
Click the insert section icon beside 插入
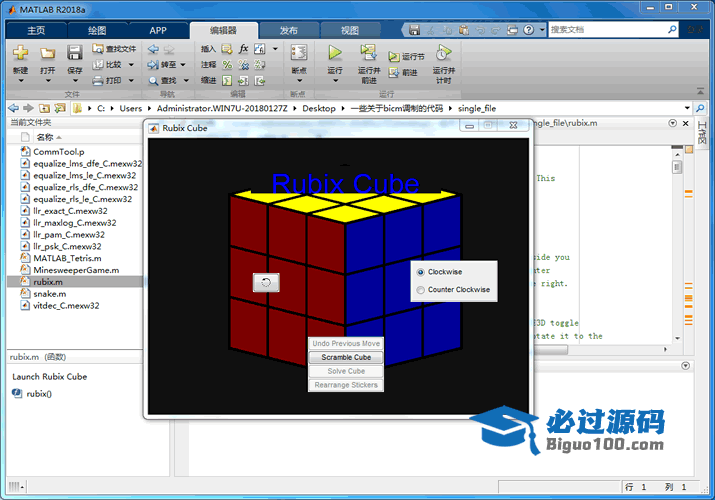pos(227,49)
